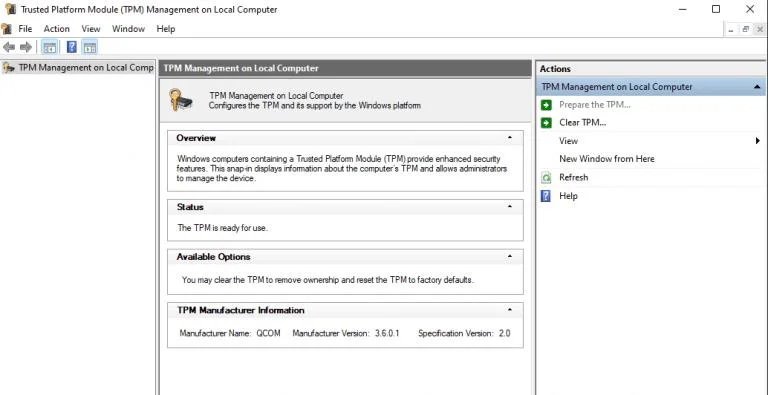Maximize the main TPM window
The image size is (768, 395).
(716, 9)
